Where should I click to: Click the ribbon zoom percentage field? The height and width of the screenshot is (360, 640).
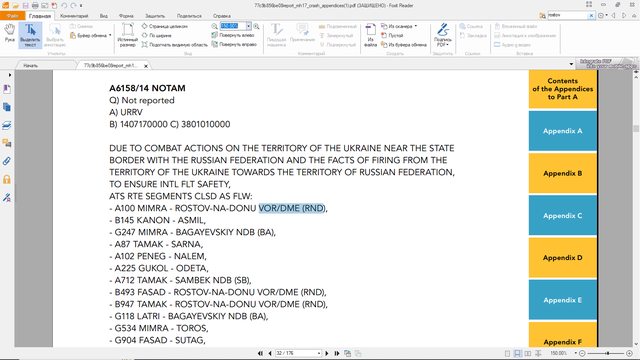[233, 26]
